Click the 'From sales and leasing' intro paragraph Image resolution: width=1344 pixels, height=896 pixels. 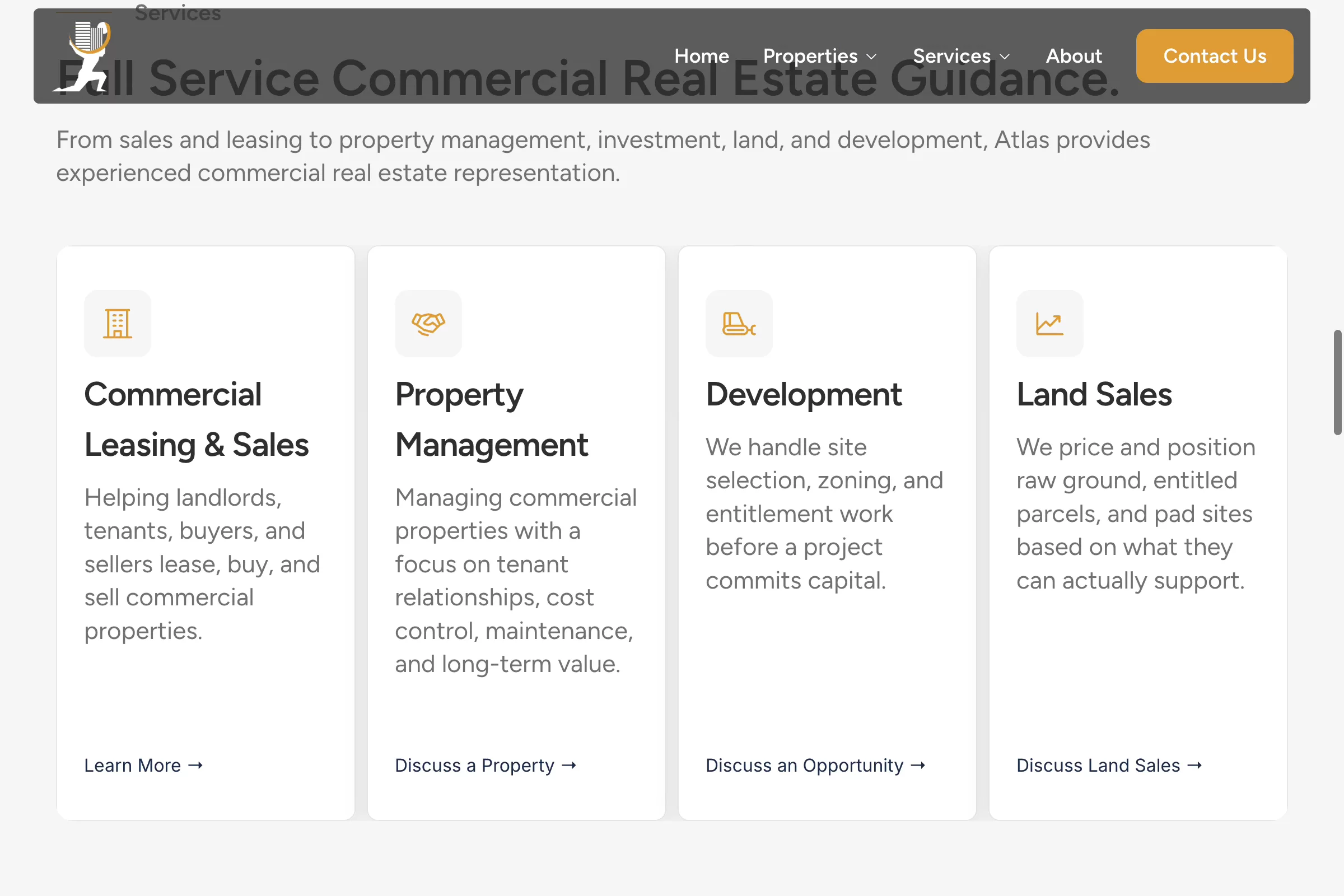click(603, 156)
